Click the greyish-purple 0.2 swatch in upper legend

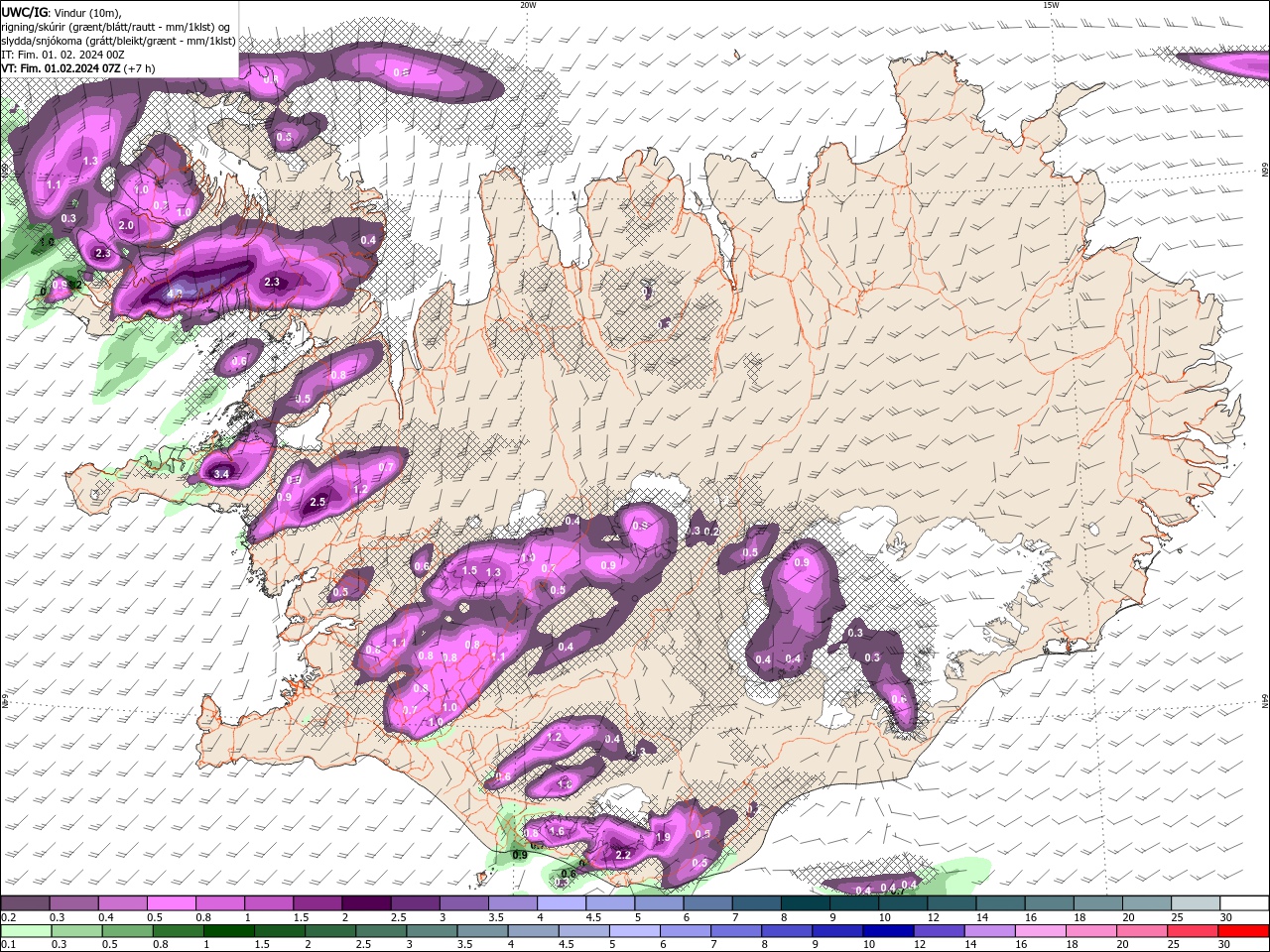(x=25, y=903)
